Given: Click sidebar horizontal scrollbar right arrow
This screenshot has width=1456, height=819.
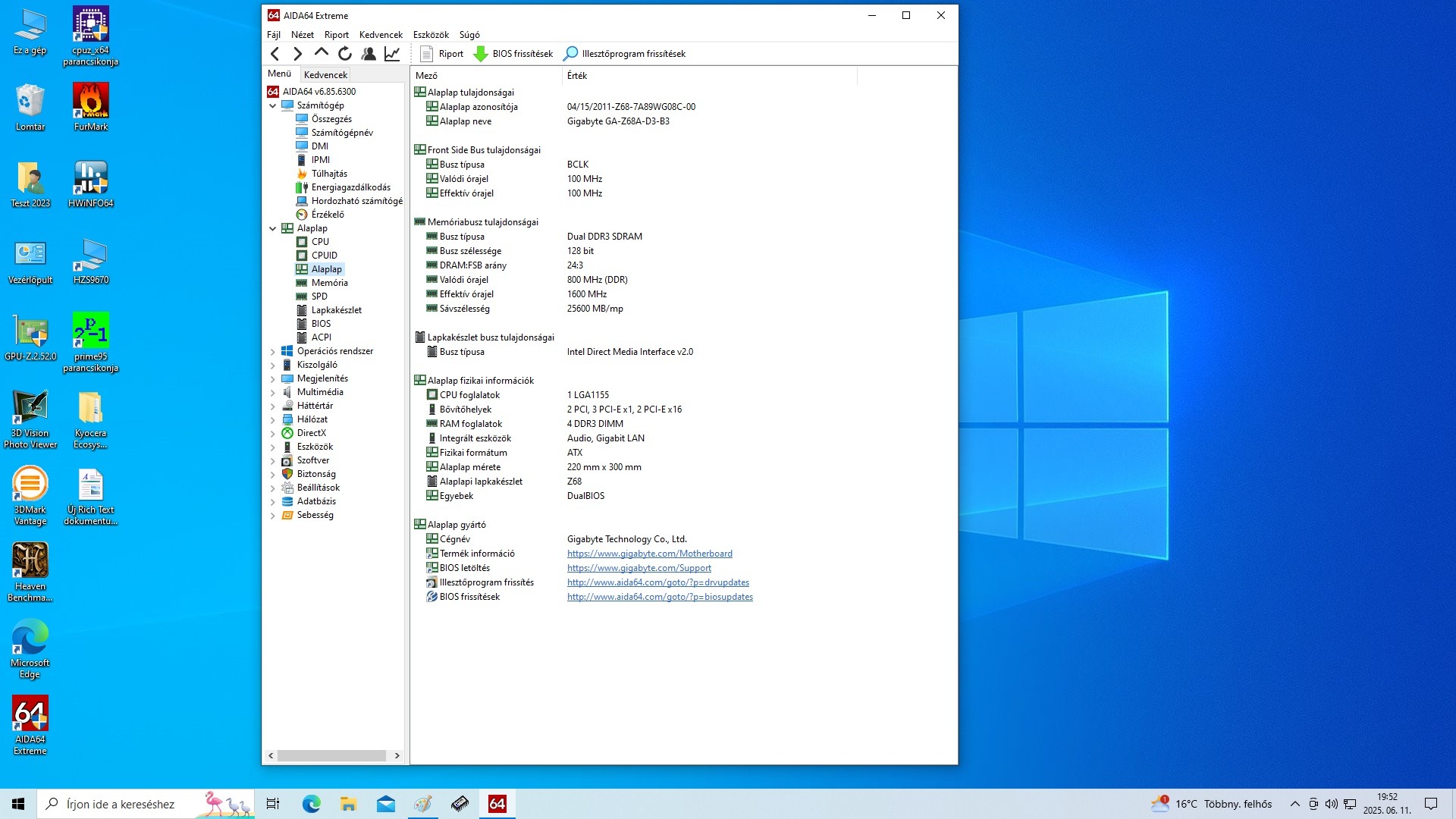Looking at the screenshot, I should (397, 756).
